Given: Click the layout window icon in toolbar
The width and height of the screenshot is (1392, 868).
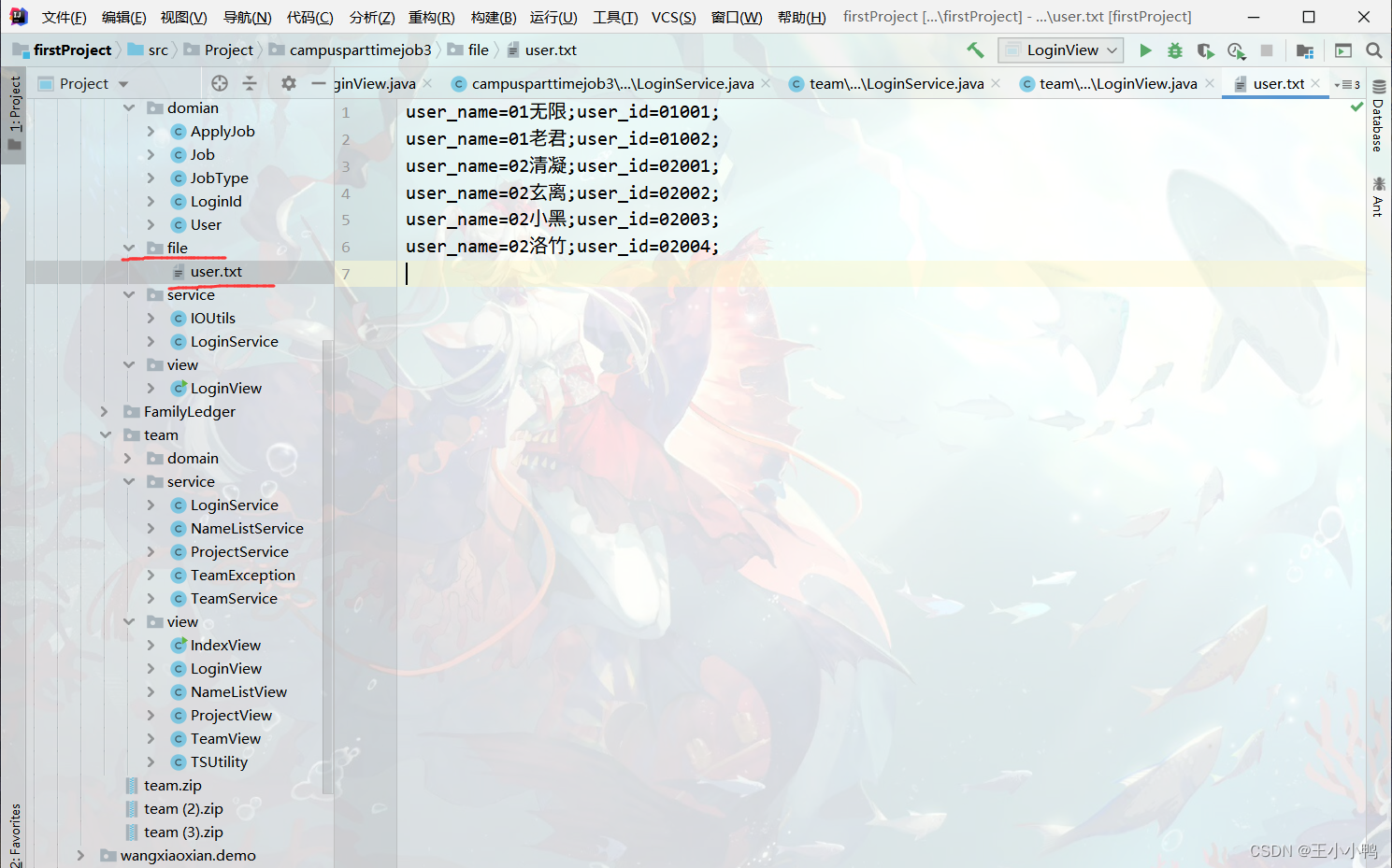Looking at the screenshot, I should (x=1343, y=50).
